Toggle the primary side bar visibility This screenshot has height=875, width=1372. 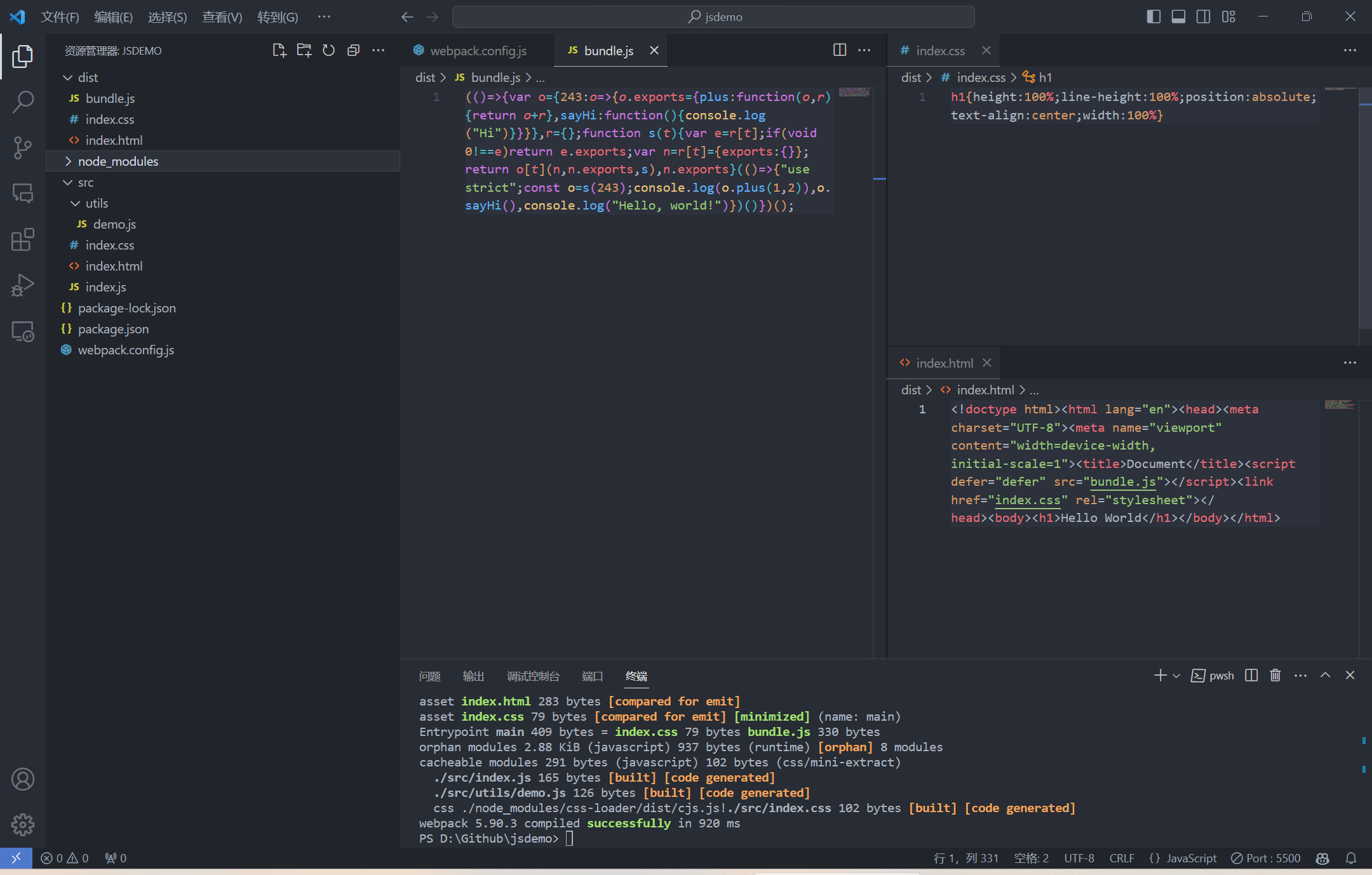click(1153, 17)
